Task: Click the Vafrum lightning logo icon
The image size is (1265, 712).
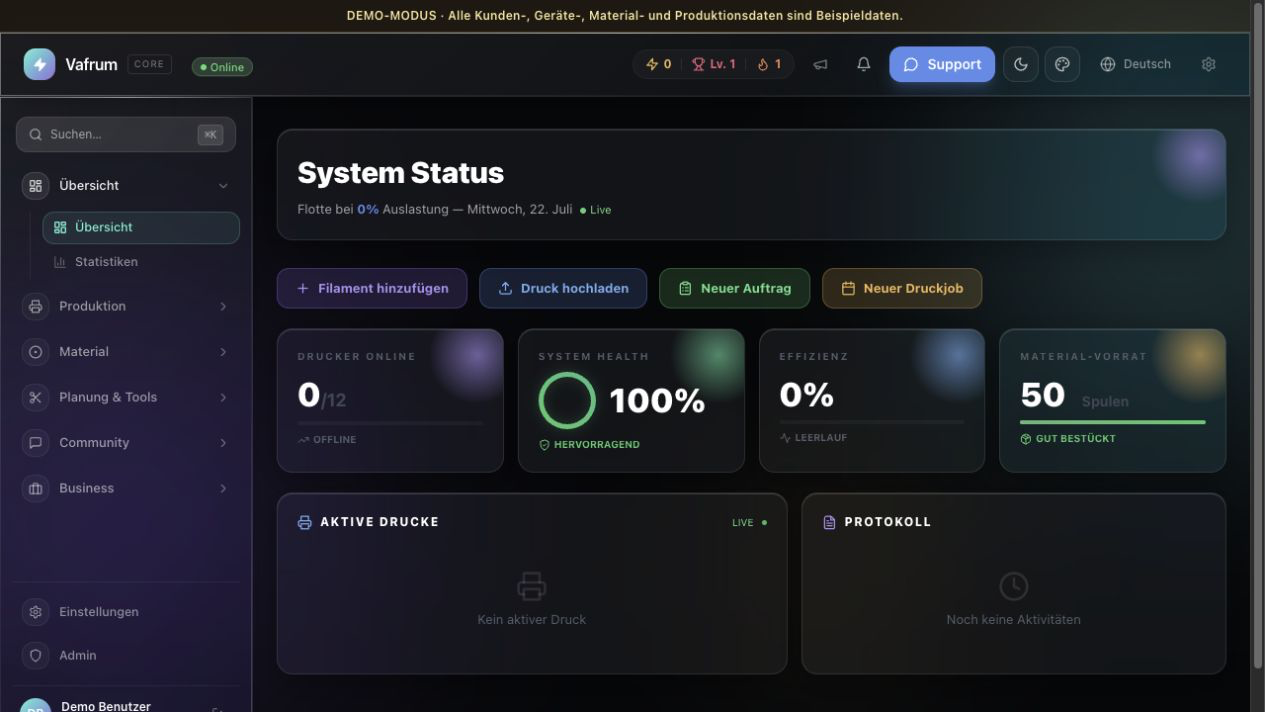Action: 40,64
